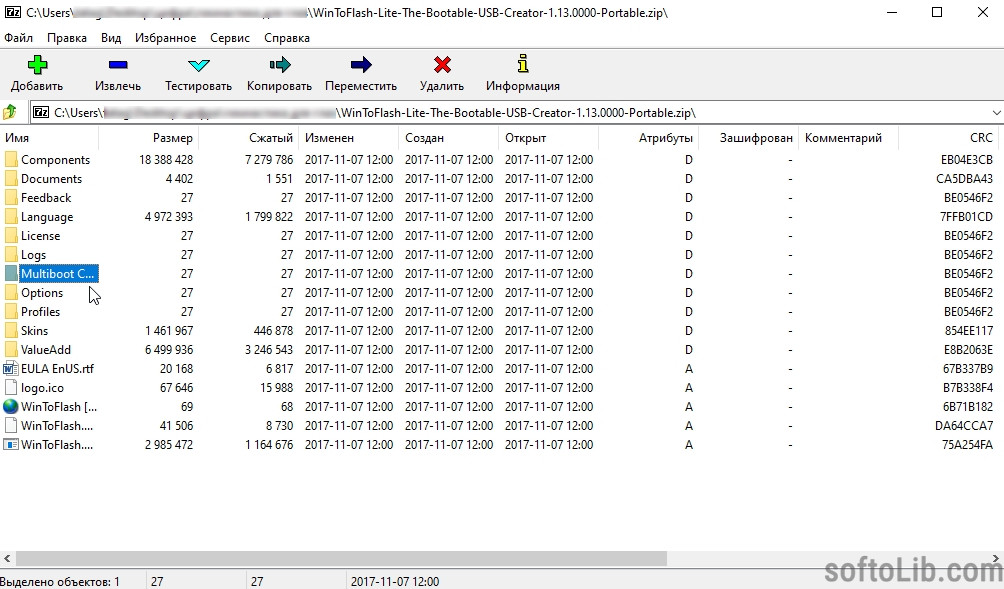This screenshot has height=589, width=1004.
Task: Click the WinToFlash globe shortcut icon
Action: coord(11,407)
